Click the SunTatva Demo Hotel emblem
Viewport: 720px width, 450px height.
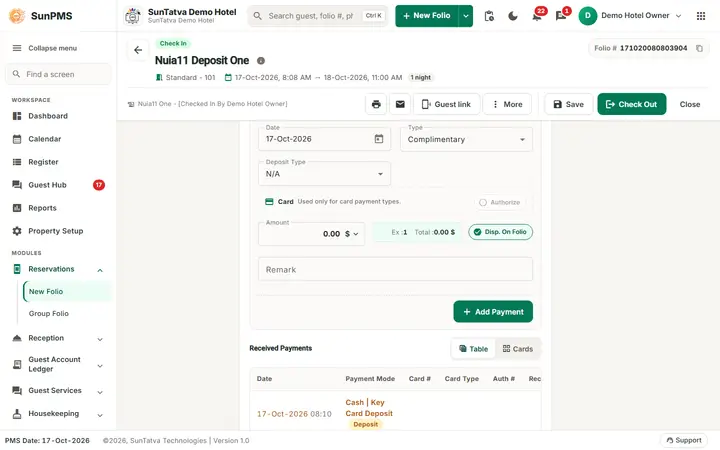pos(133,16)
